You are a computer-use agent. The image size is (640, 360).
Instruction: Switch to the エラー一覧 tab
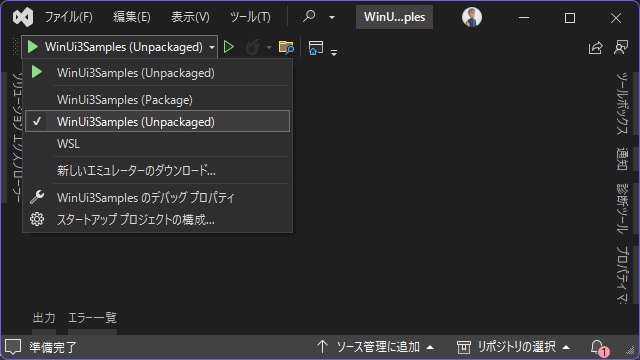[x=92, y=318]
